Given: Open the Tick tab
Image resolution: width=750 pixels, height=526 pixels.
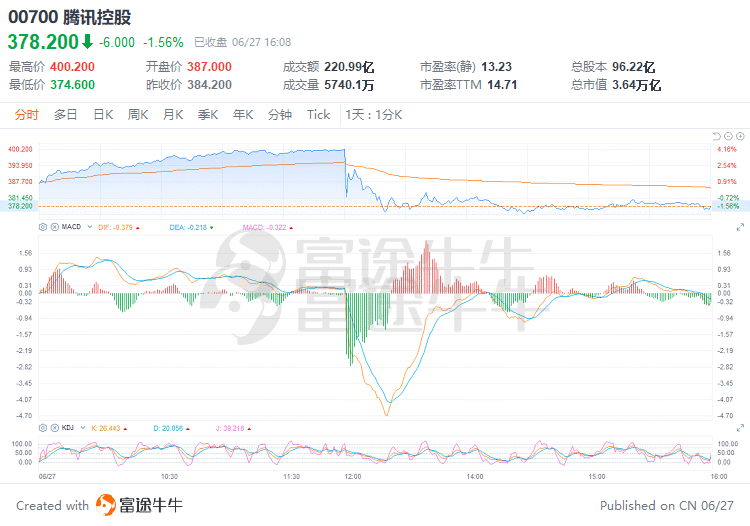Looking at the screenshot, I should (319, 115).
